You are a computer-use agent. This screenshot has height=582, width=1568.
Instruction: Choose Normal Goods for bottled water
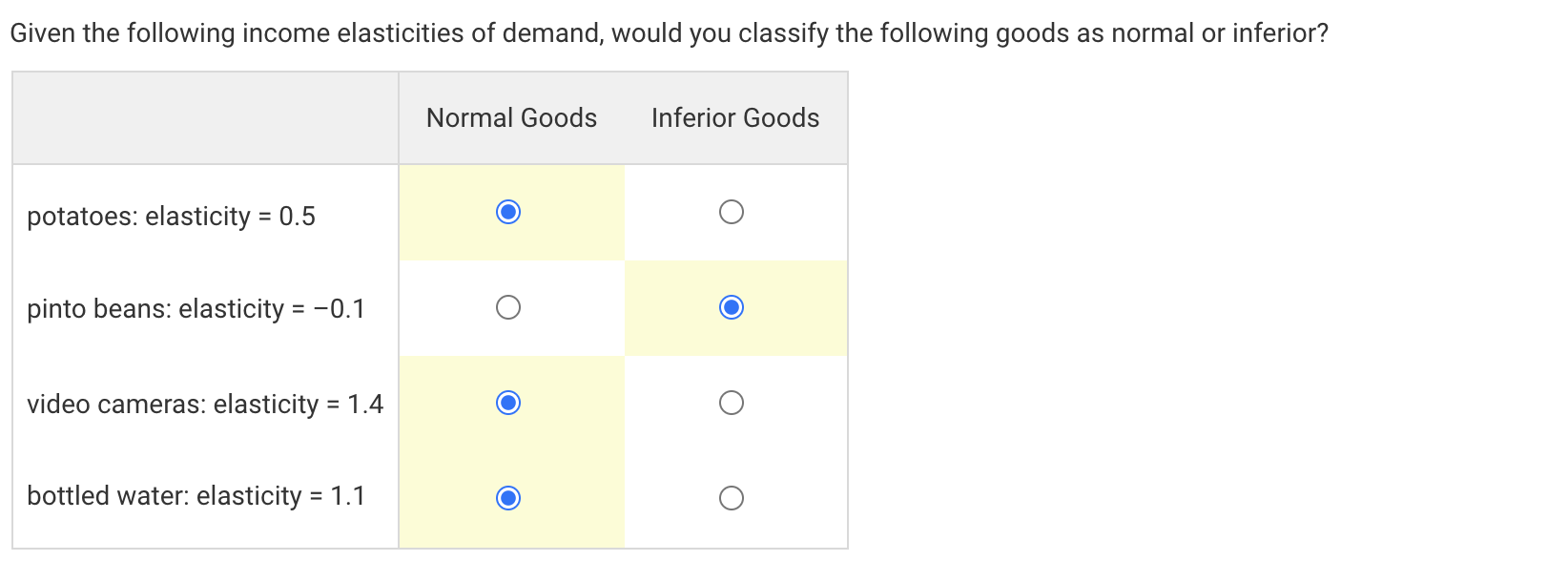509,496
